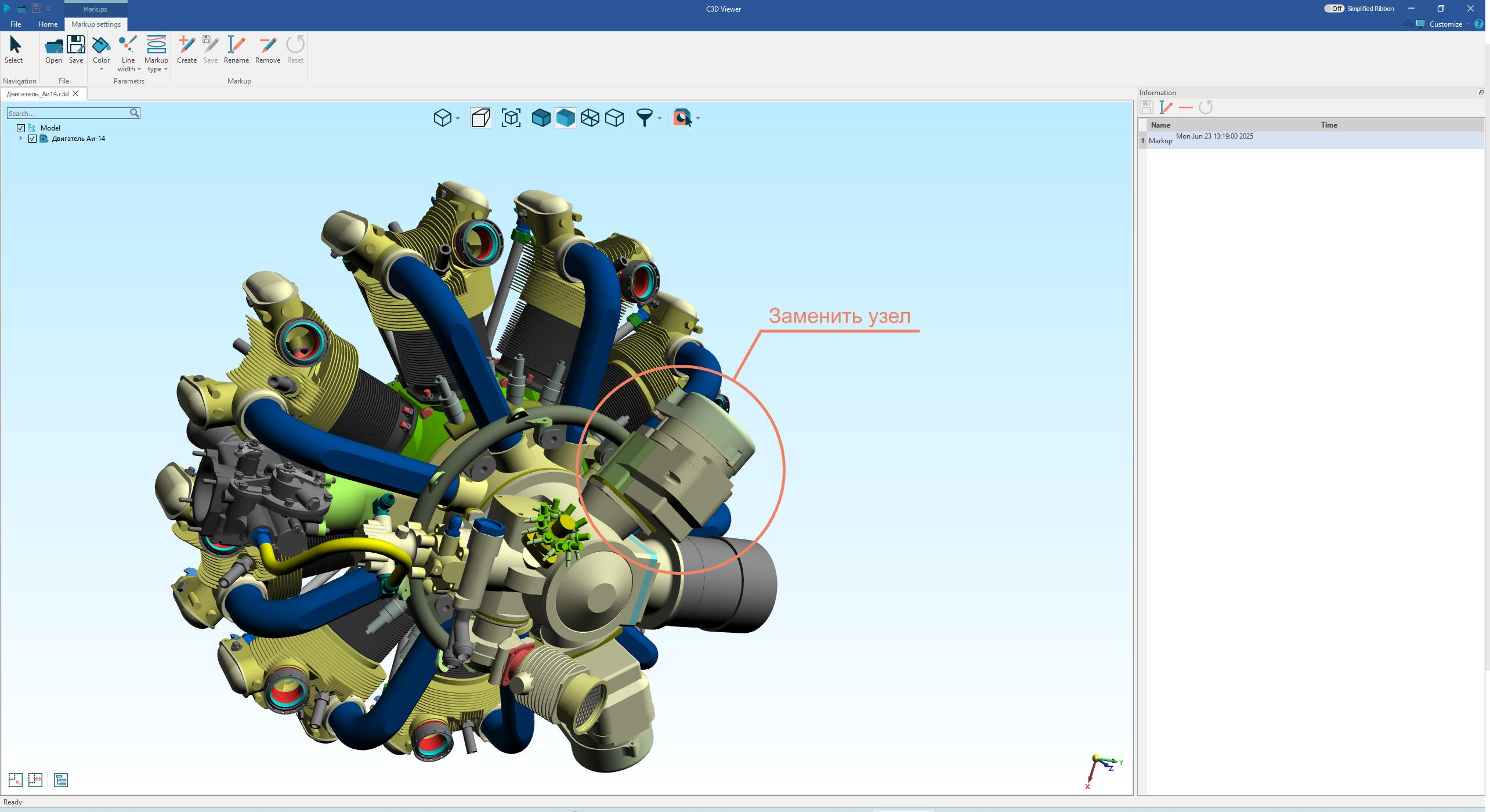Close the Двигатель_Аи14.c3d document tab

[x=75, y=93]
